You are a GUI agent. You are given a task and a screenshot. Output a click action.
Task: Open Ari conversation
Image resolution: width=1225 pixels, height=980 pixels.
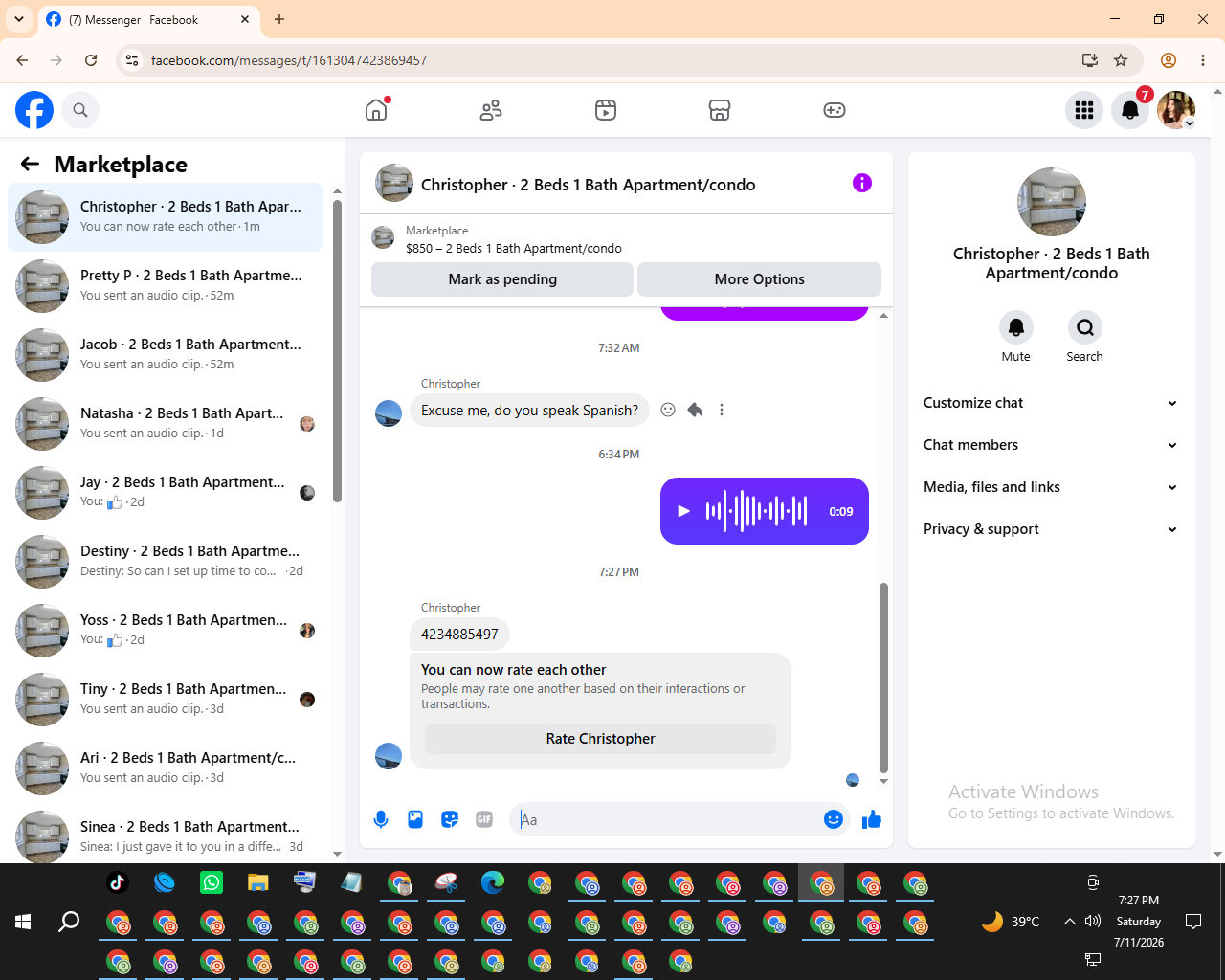tap(166, 768)
